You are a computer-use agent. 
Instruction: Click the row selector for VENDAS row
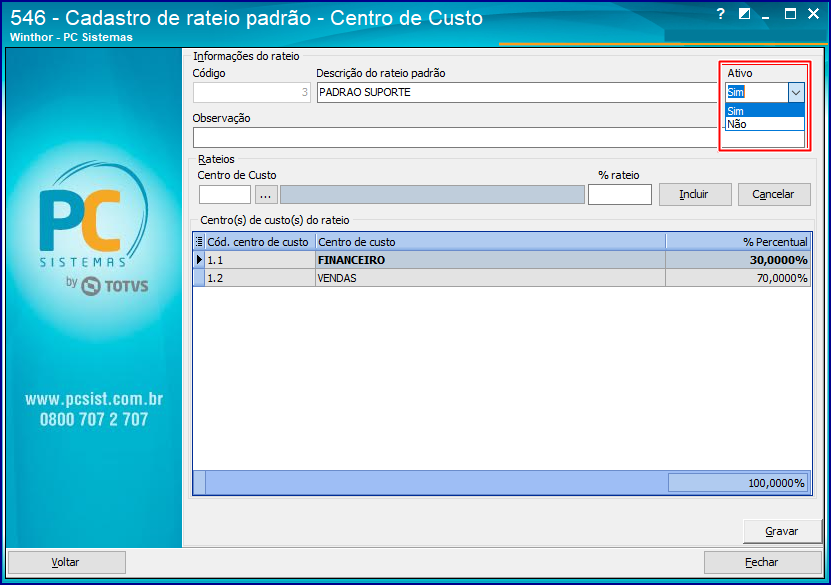tap(199, 278)
